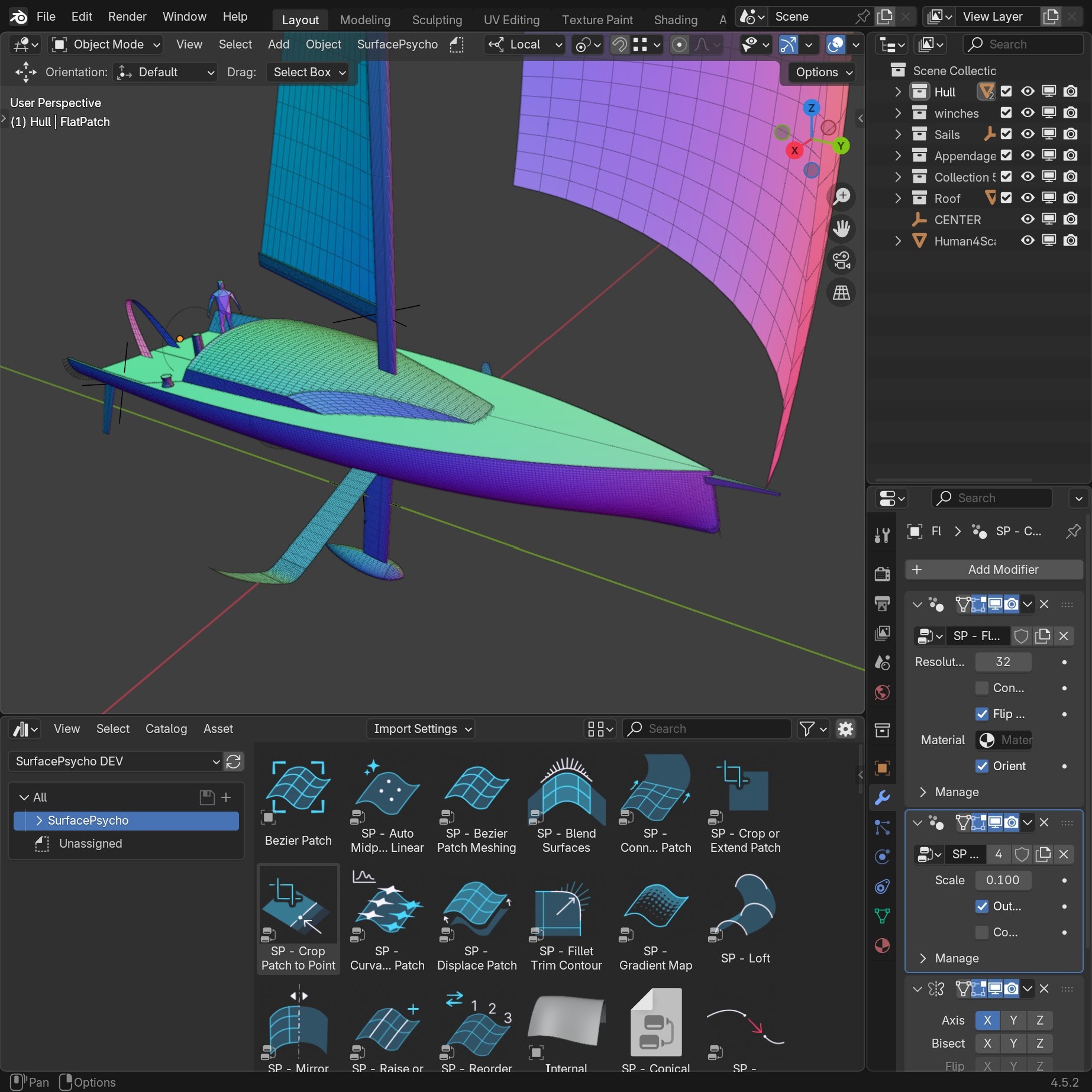Screen dimensions: 1092x1092
Task: Expand the Hull collection in outliner
Action: [898, 92]
